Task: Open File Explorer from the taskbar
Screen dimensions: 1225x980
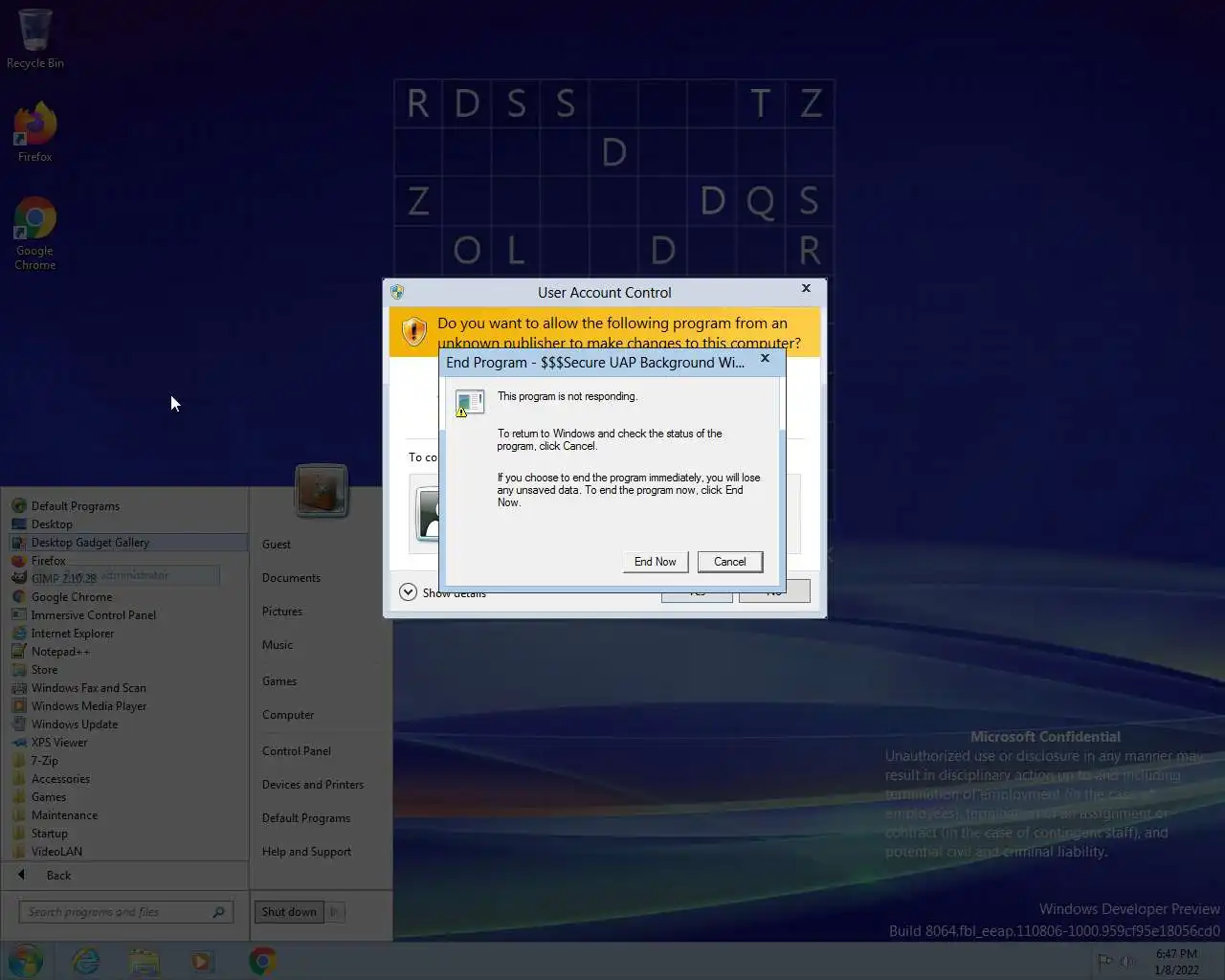Action: (x=144, y=960)
